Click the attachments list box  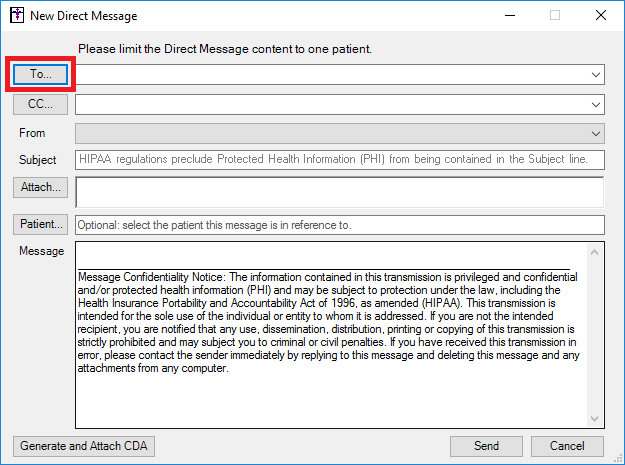[340, 192]
